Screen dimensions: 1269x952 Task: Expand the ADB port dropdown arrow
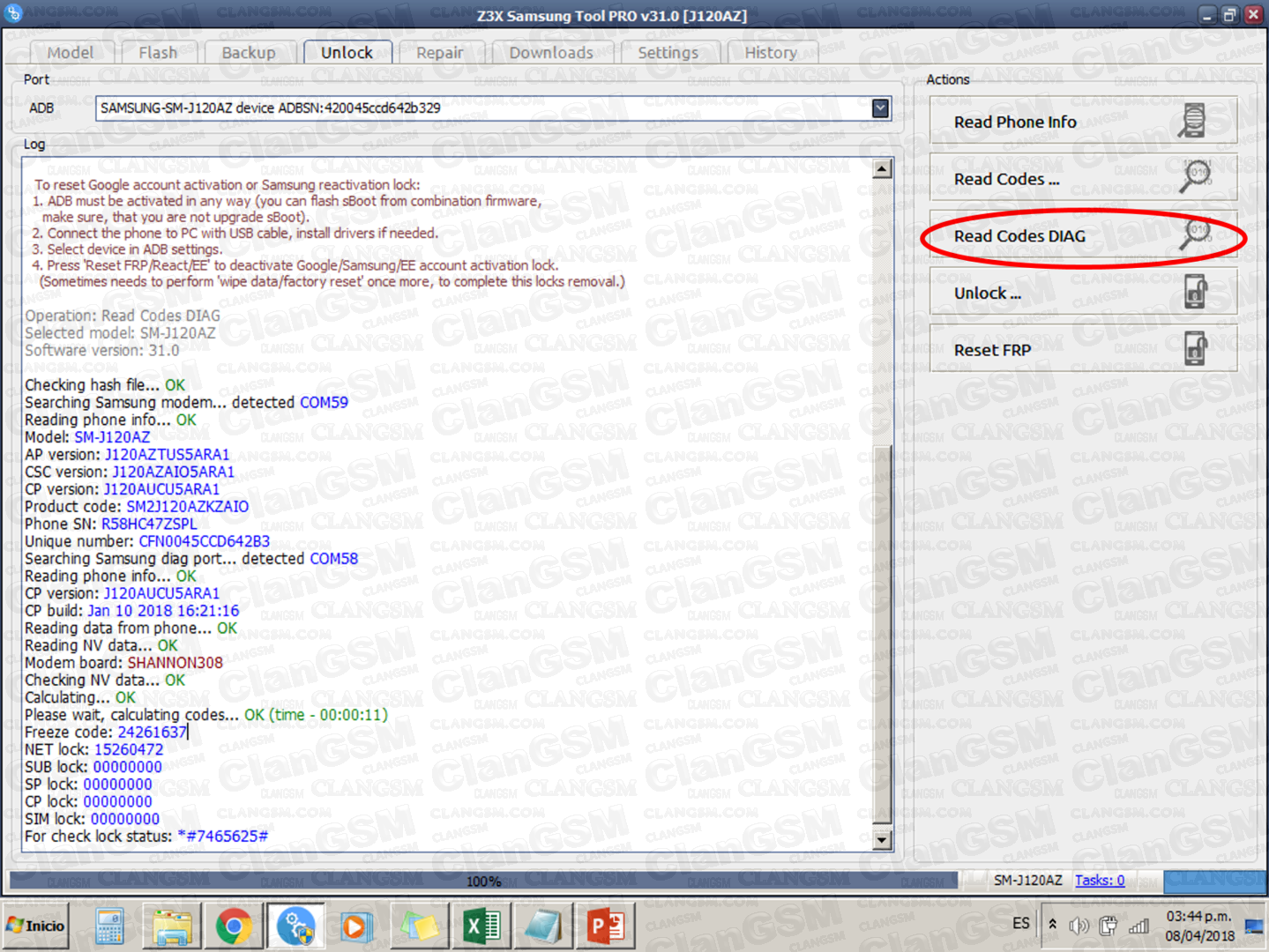880,108
